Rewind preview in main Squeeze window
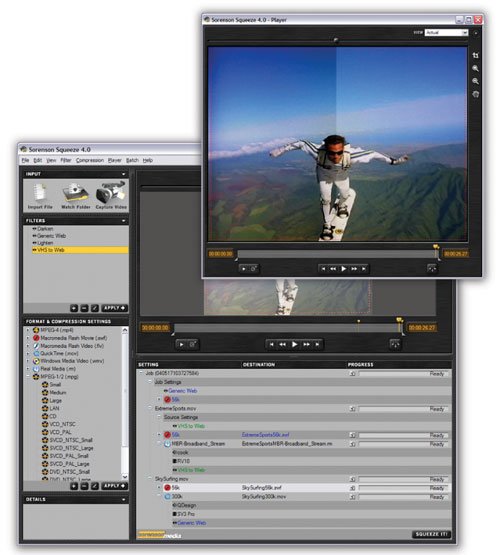Screen dimensions: 500x555 point(282,344)
